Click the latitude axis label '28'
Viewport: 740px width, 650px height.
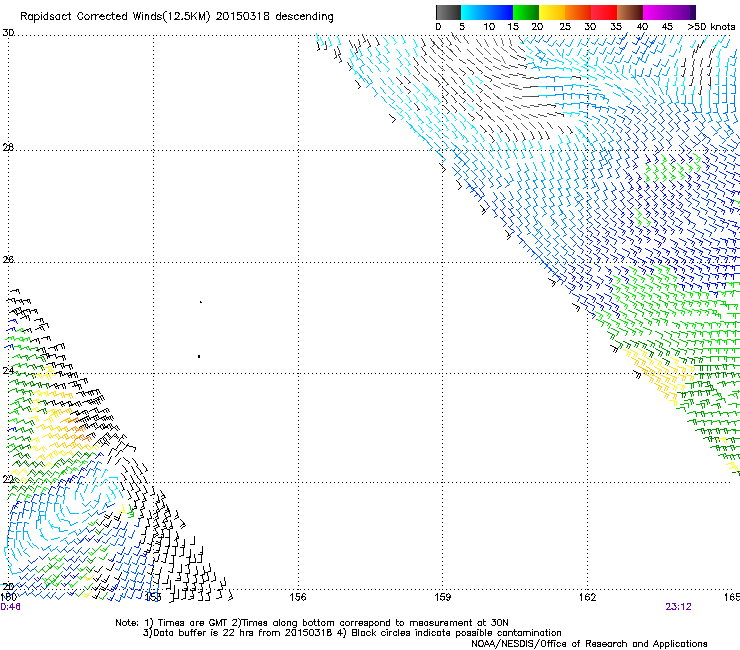(x=8, y=148)
